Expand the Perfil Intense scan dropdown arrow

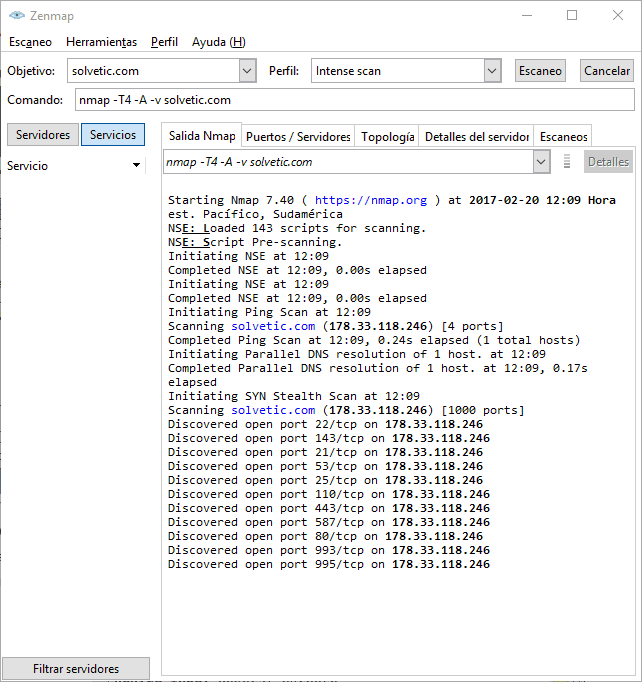click(492, 70)
